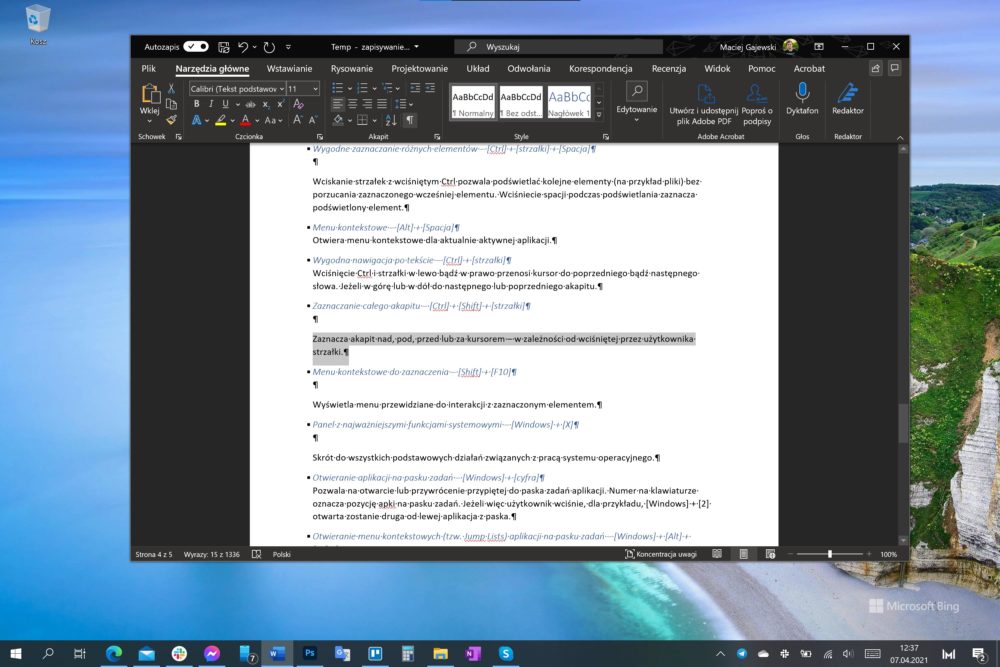1000x667 pixels.
Task: Copy selection to clipboard
Action: (x=171, y=104)
